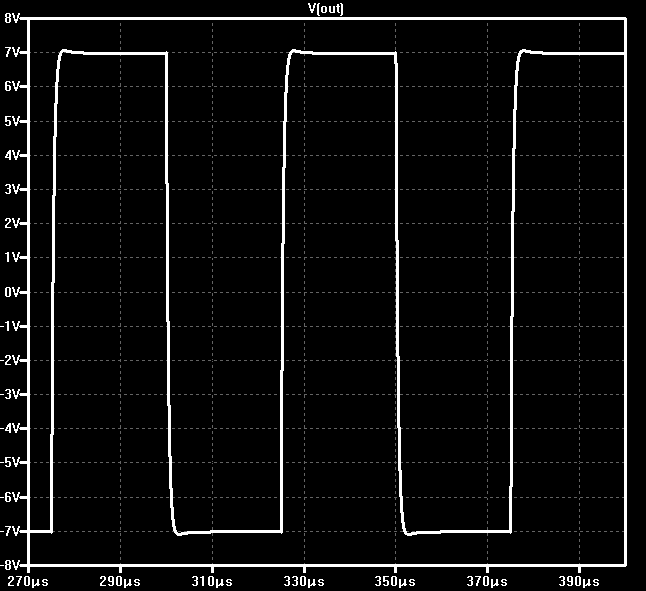Click the 290µs time axis label
The width and height of the screenshot is (646, 591).
pos(120,582)
